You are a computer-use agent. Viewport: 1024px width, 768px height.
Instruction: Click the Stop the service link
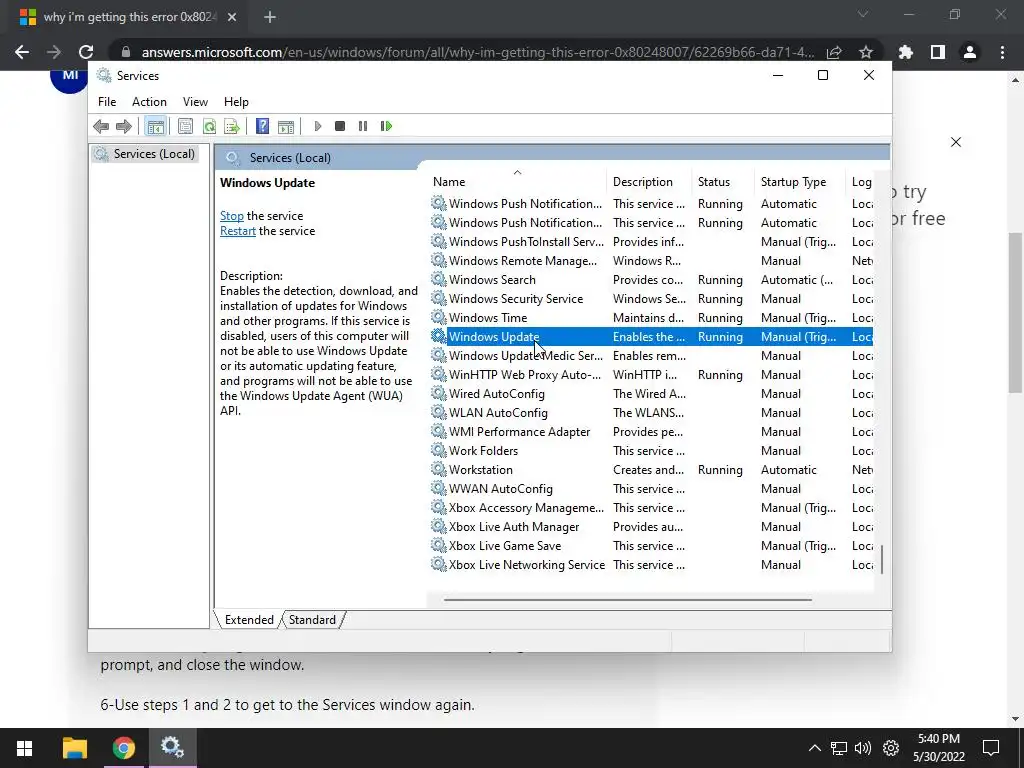pyautogui.click(x=232, y=216)
